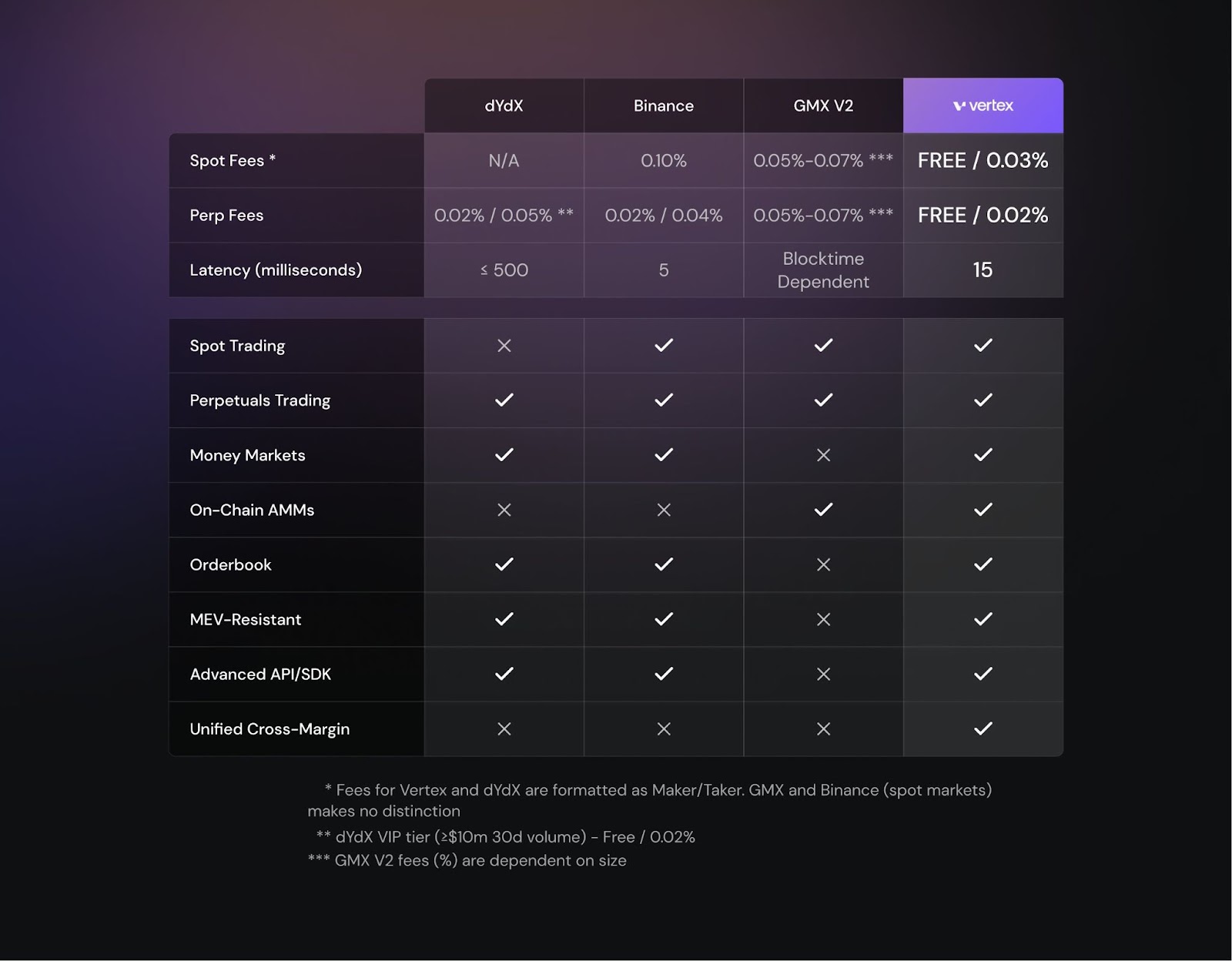The height and width of the screenshot is (961, 1232).
Task: Click the GMX V2 Spot Trading checkmark
Action: (823, 346)
